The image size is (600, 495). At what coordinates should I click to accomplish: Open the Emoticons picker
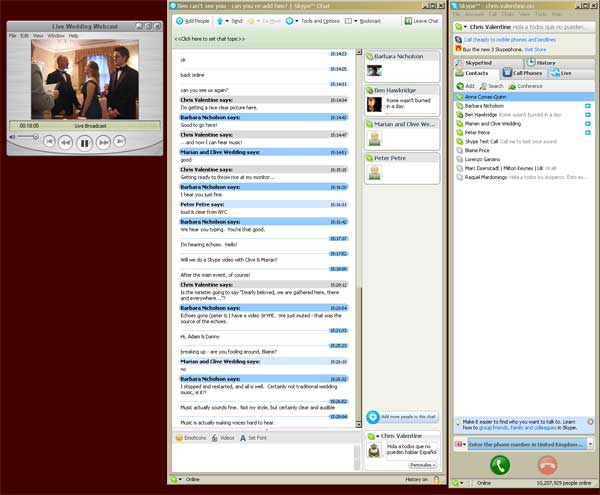192,438
